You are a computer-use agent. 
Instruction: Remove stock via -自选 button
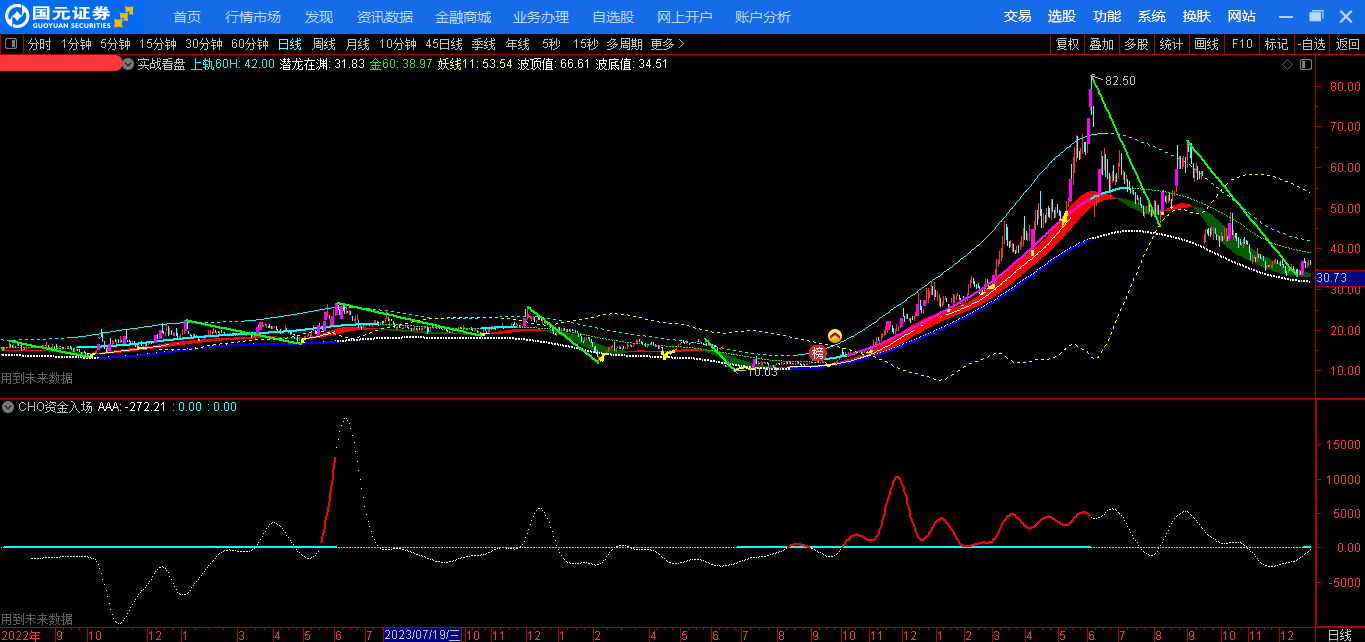click(x=1312, y=44)
